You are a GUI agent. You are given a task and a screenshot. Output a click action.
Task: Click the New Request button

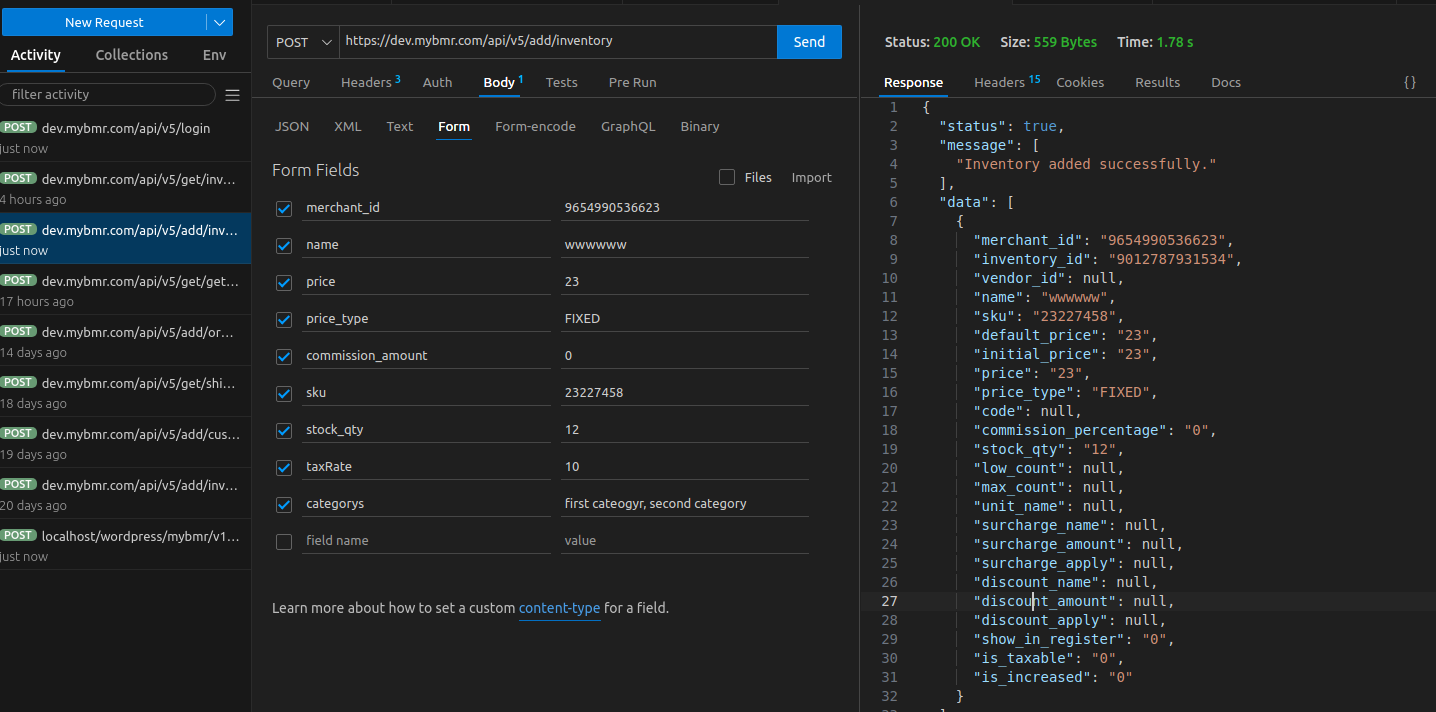point(104,22)
